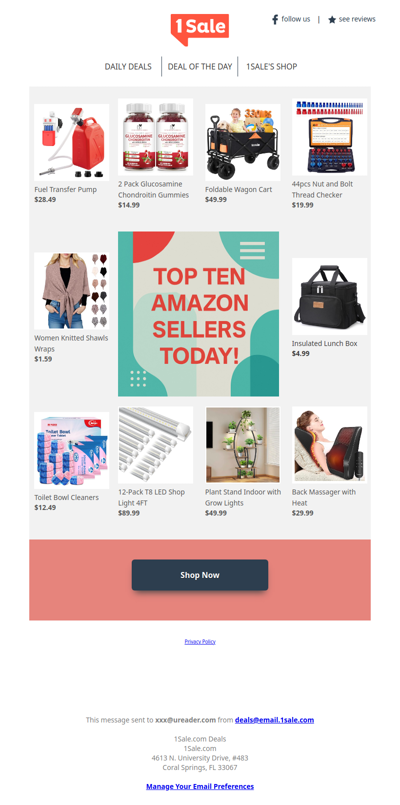The width and height of the screenshot is (400, 805).
Task: Click the Facebook follow us icon
Action: [x=275, y=20]
